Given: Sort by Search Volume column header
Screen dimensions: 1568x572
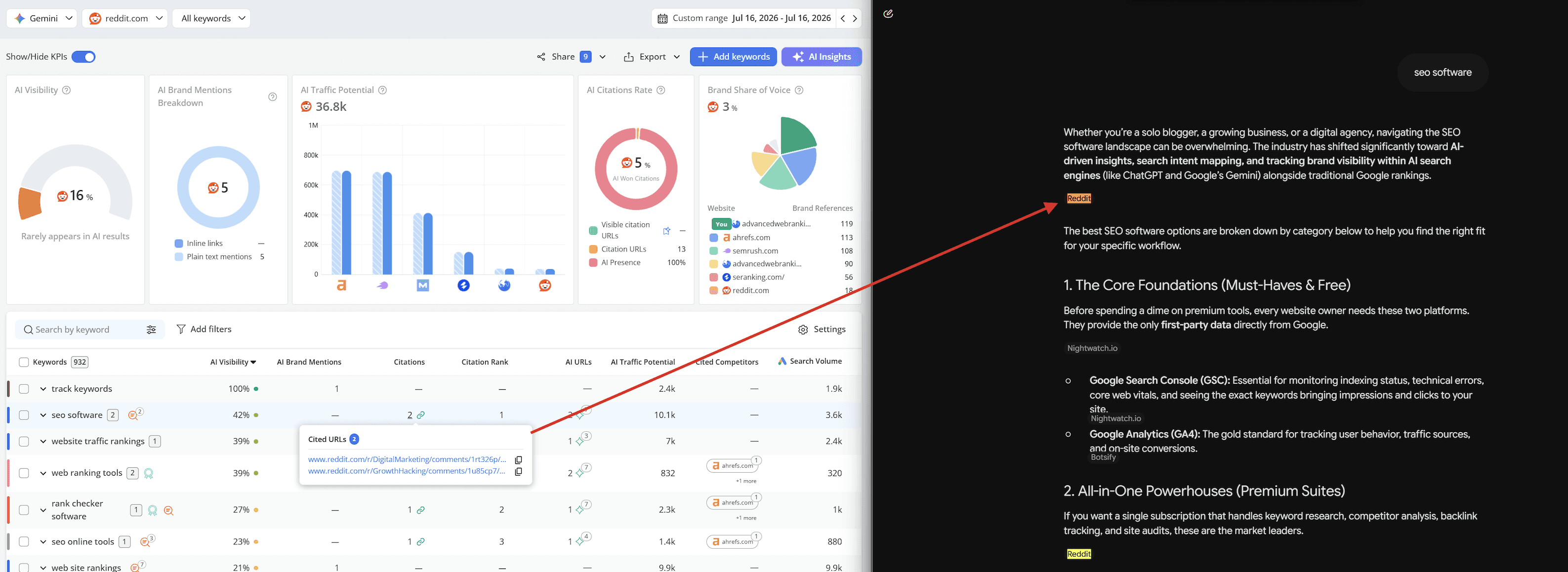Looking at the screenshot, I should [810, 362].
